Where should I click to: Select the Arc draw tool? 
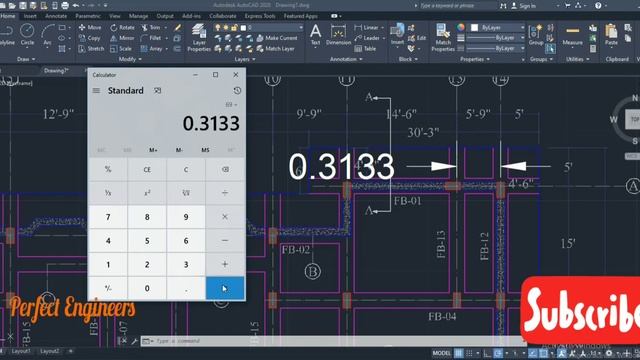pos(47,34)
